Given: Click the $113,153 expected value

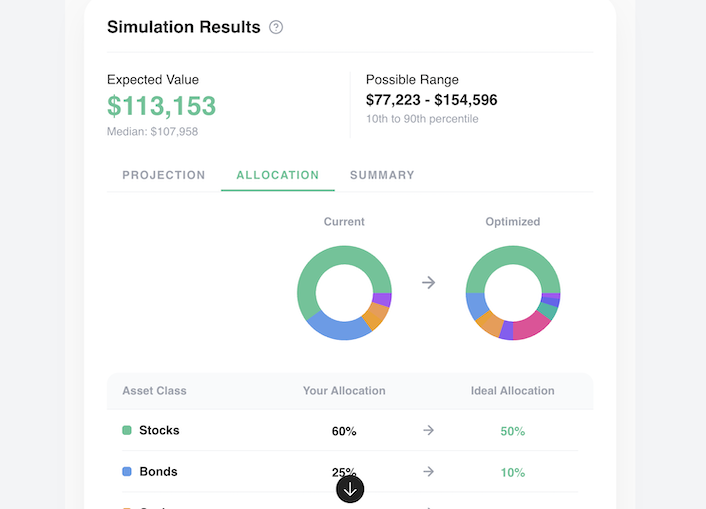Looking at the screenshot, I should tap(162, 106).
